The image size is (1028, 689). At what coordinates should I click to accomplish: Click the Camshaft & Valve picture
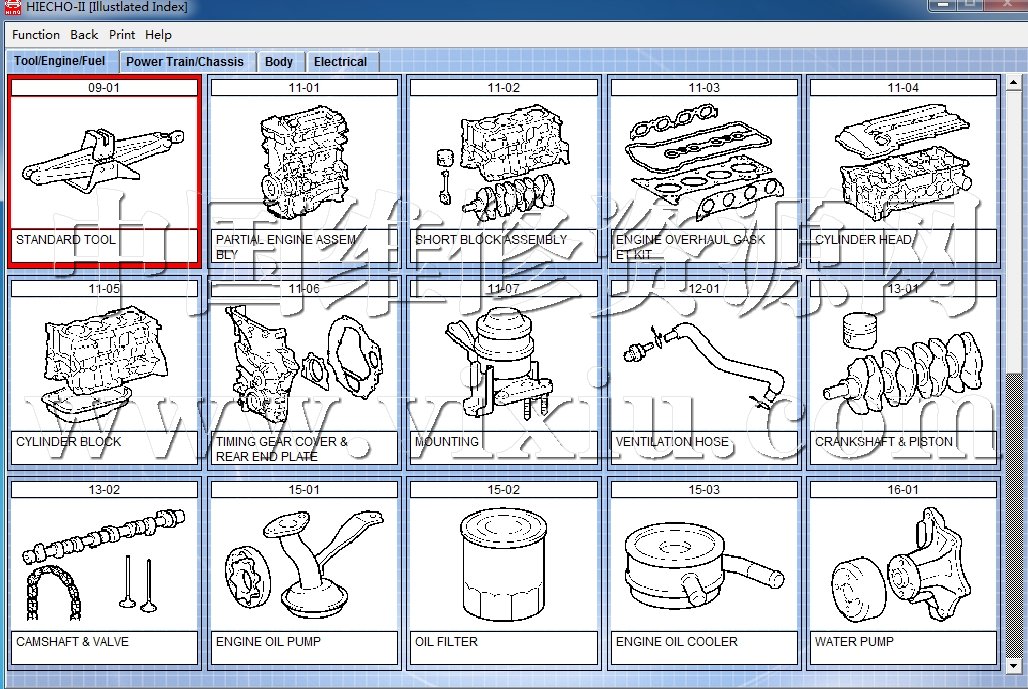104,565
